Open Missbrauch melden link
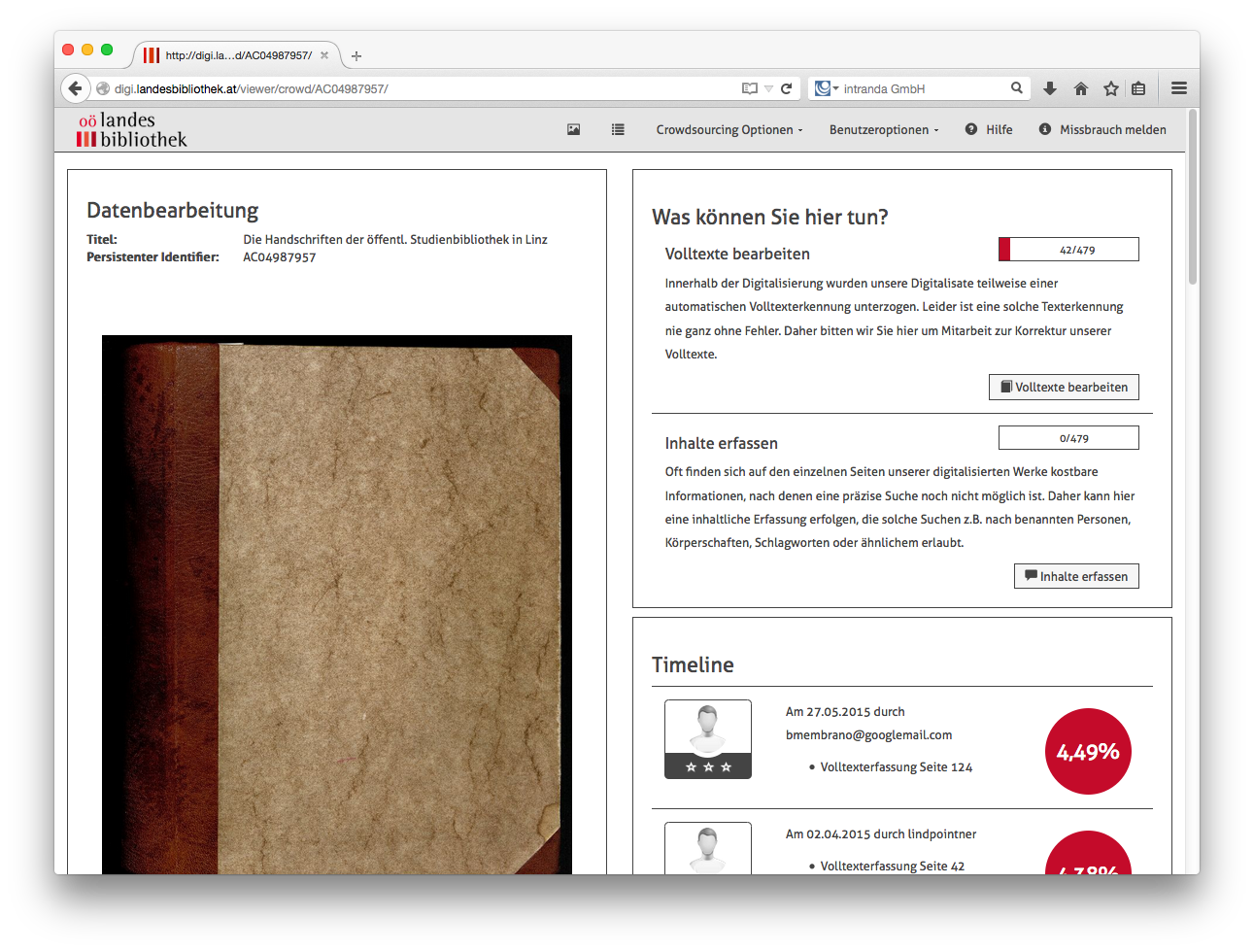Image resolution: width=1254 pixels, height=952 pixels. click(1113, 130)
